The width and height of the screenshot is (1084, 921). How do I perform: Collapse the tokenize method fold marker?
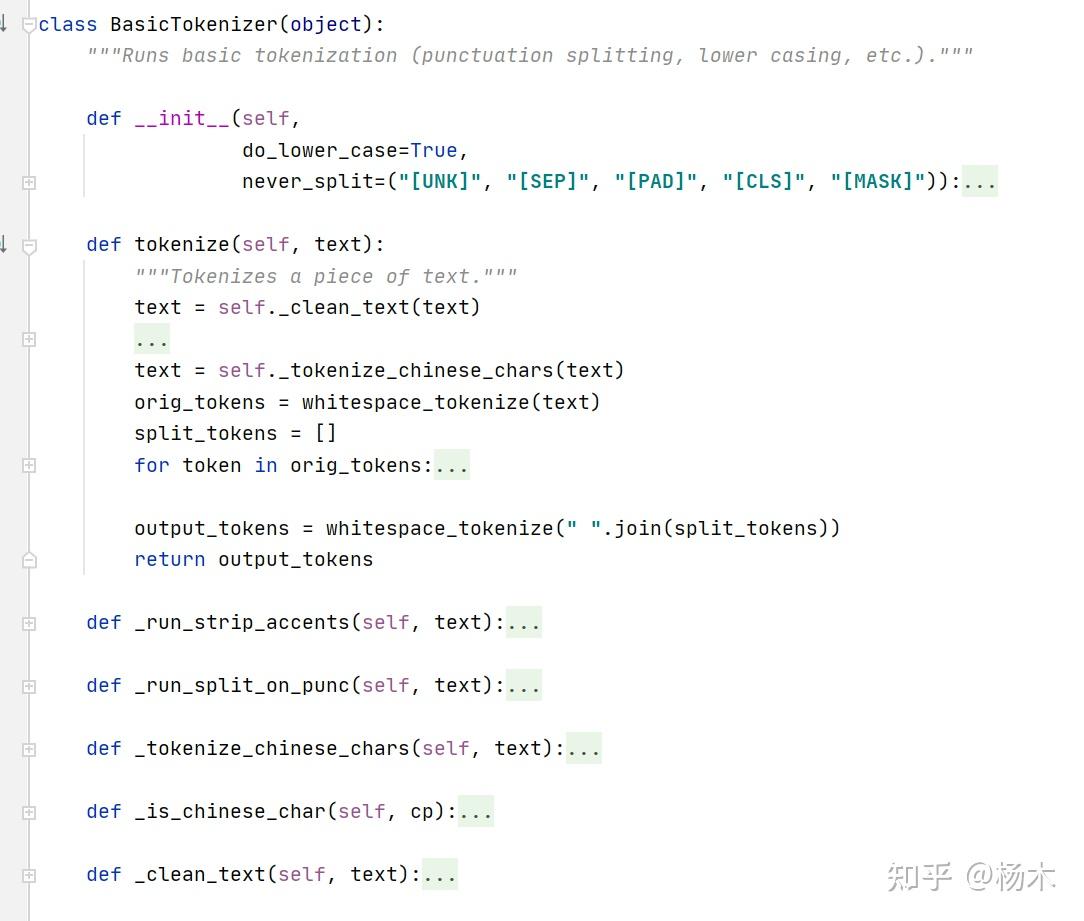[29, 245]
